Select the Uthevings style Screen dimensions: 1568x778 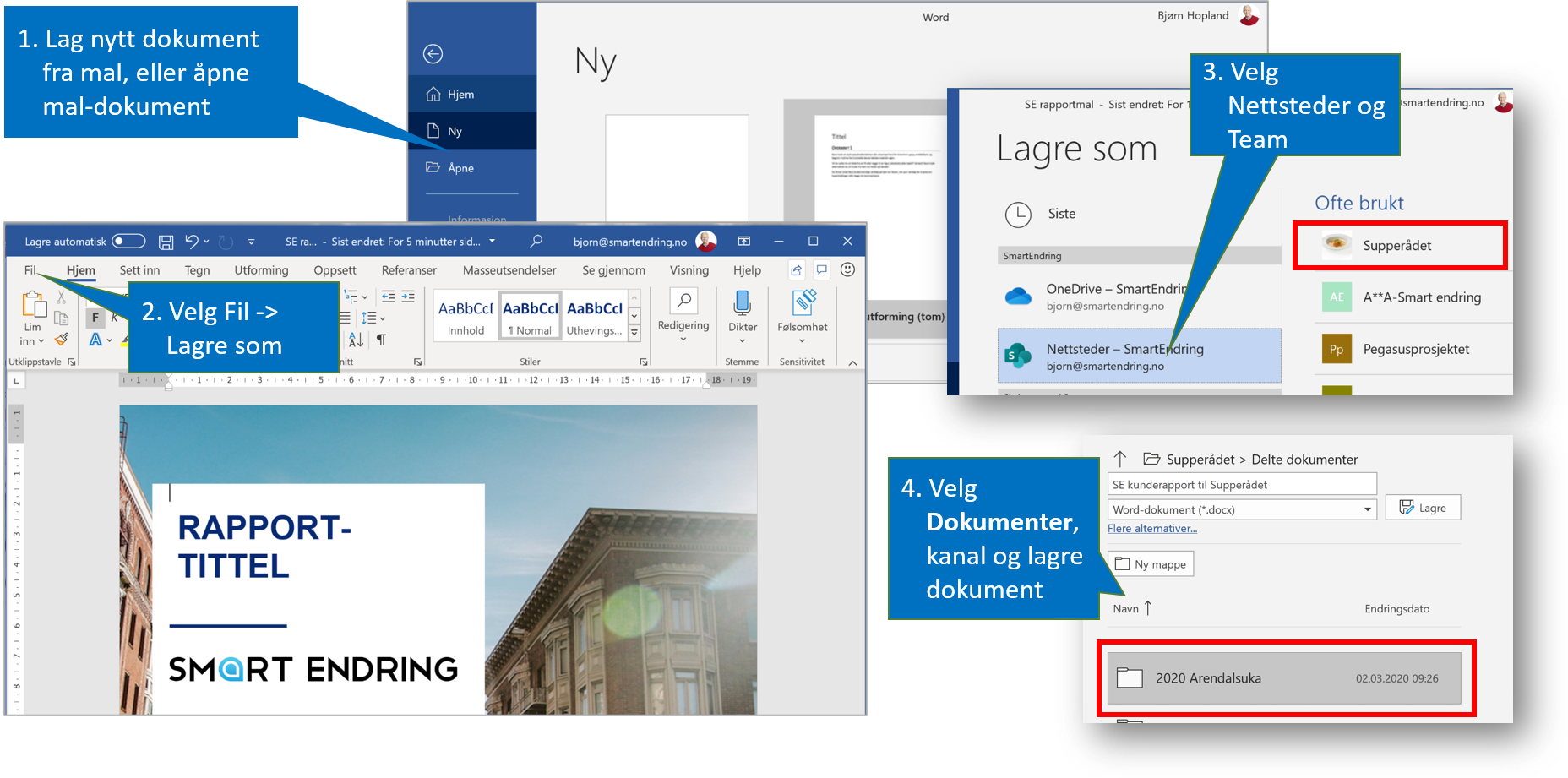pyautogui.click(x=595, y=315)
